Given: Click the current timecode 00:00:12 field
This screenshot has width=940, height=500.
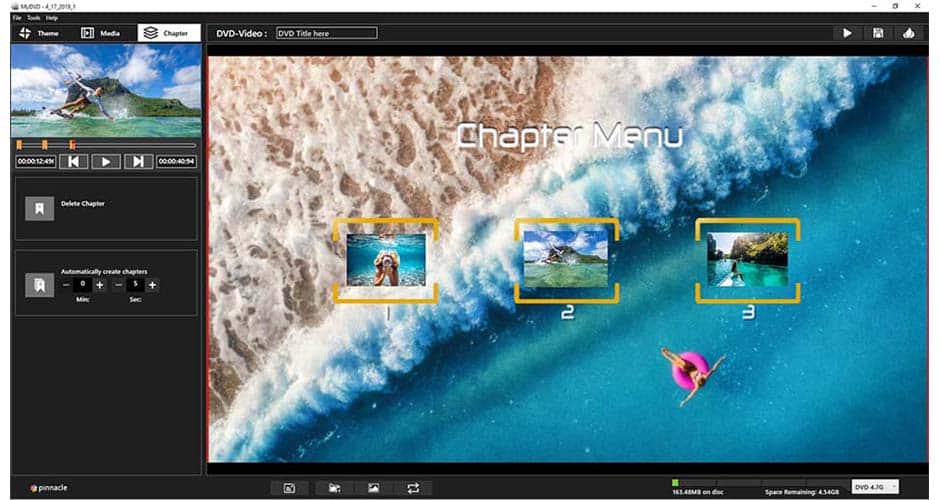Looking at the screenshot, I should click(35, 161).
